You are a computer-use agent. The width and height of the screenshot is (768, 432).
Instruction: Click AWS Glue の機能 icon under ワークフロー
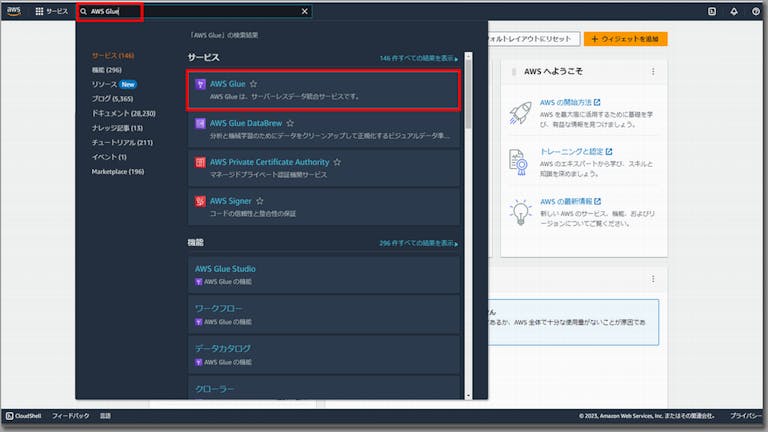pyautogui.click(x=198, y=322)
